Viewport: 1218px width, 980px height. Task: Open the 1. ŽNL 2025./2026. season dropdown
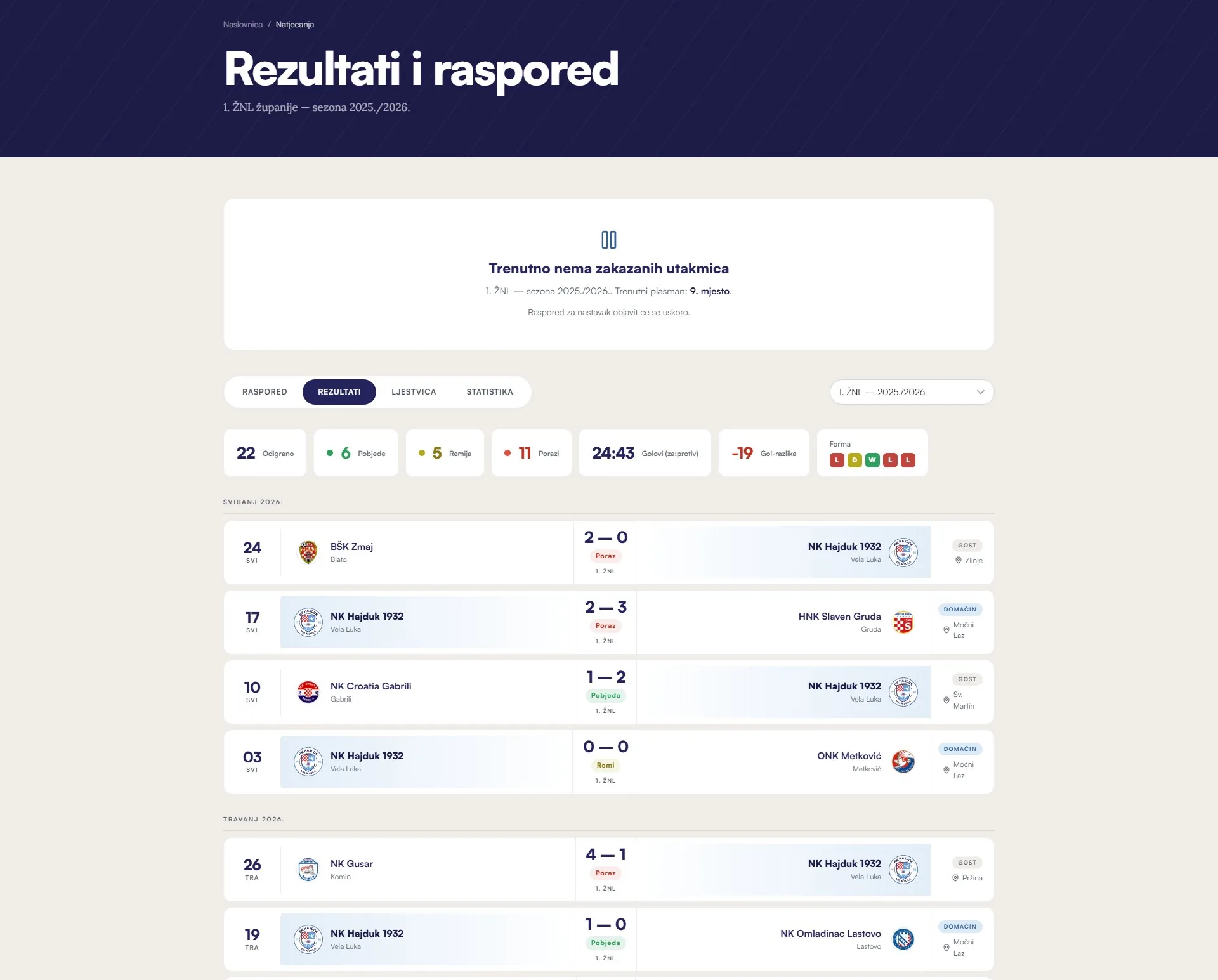coord(912,392)
